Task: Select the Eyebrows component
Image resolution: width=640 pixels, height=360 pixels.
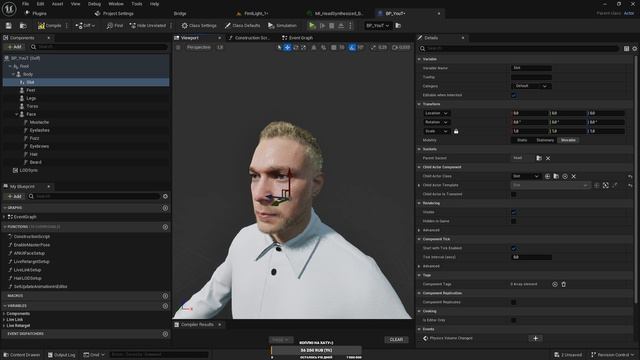Action: point(39,146)
